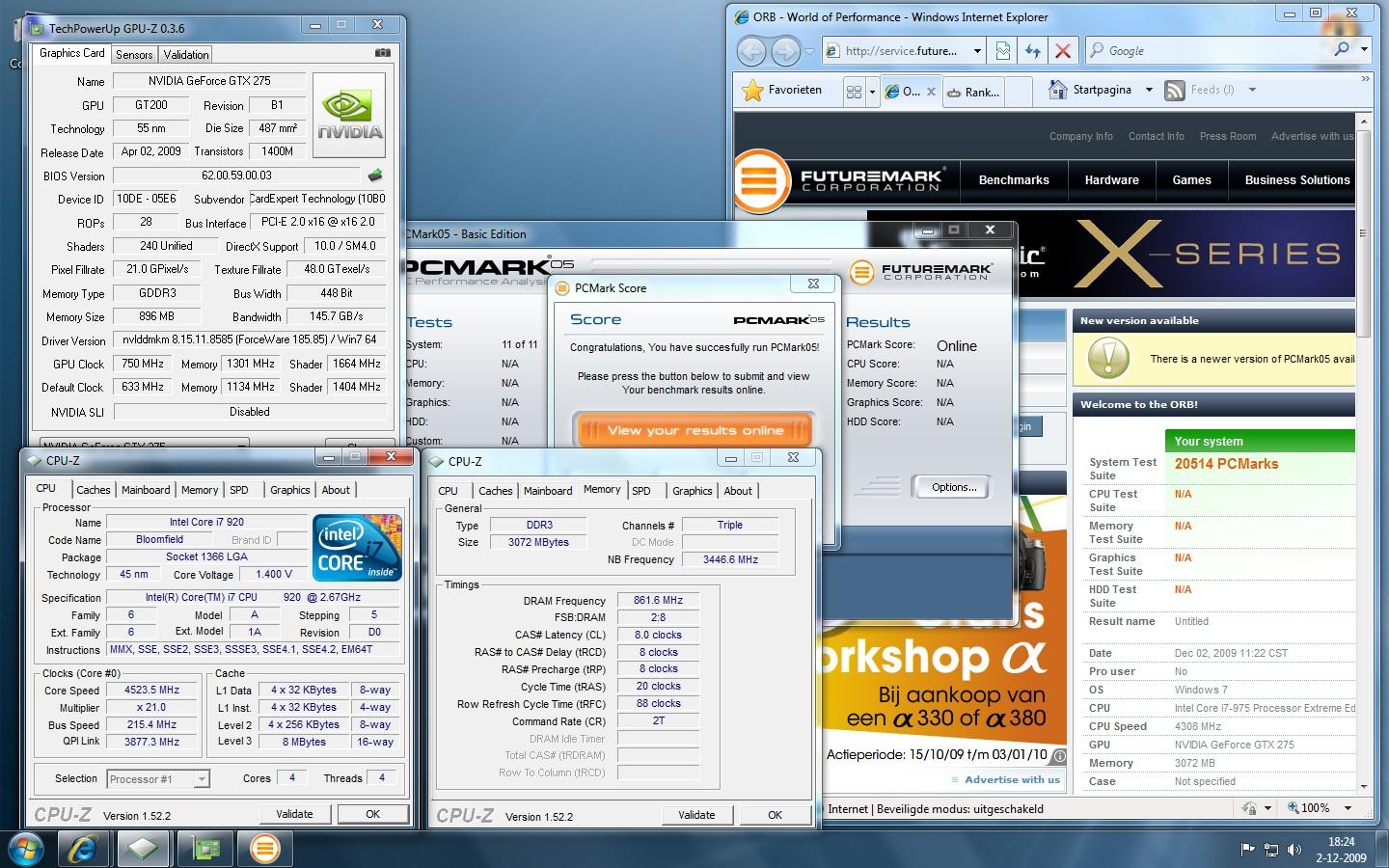Expand the Startpagina dropdown arrow

click(1149, 90)
